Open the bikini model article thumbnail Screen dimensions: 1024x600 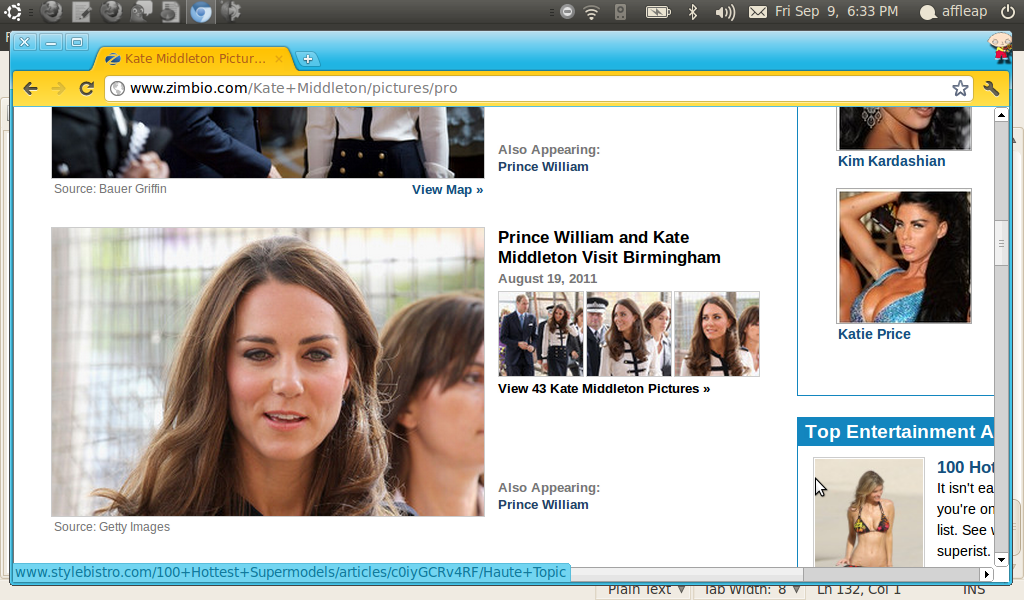click(x=869, y=513)
